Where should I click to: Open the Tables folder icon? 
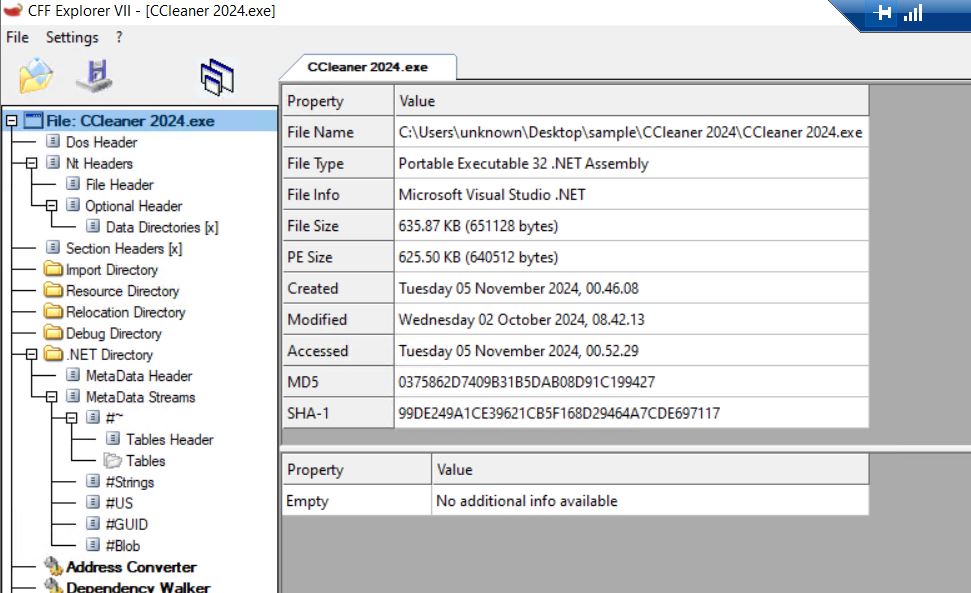tap(113, 461)
